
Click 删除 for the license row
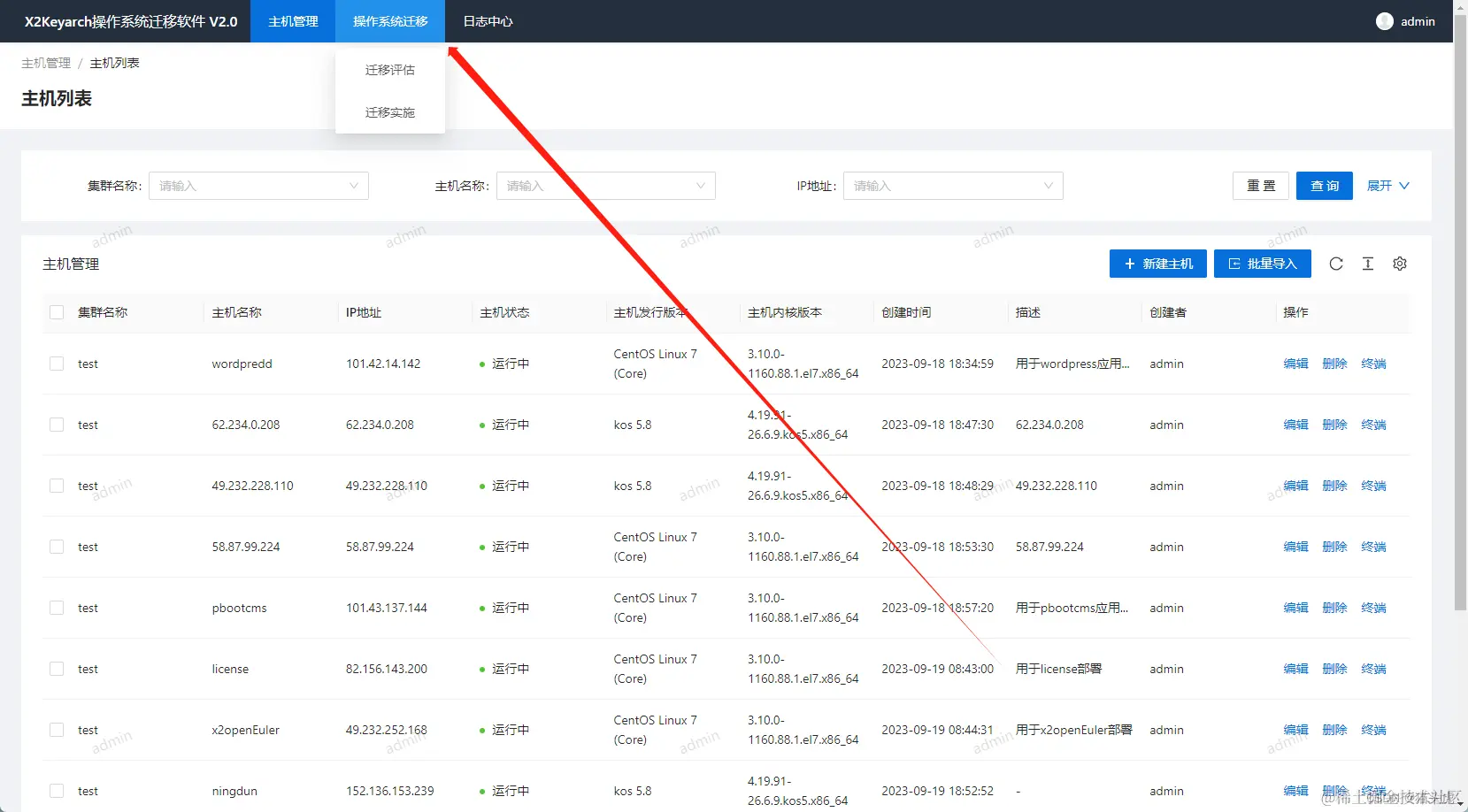click(1334, 669)
